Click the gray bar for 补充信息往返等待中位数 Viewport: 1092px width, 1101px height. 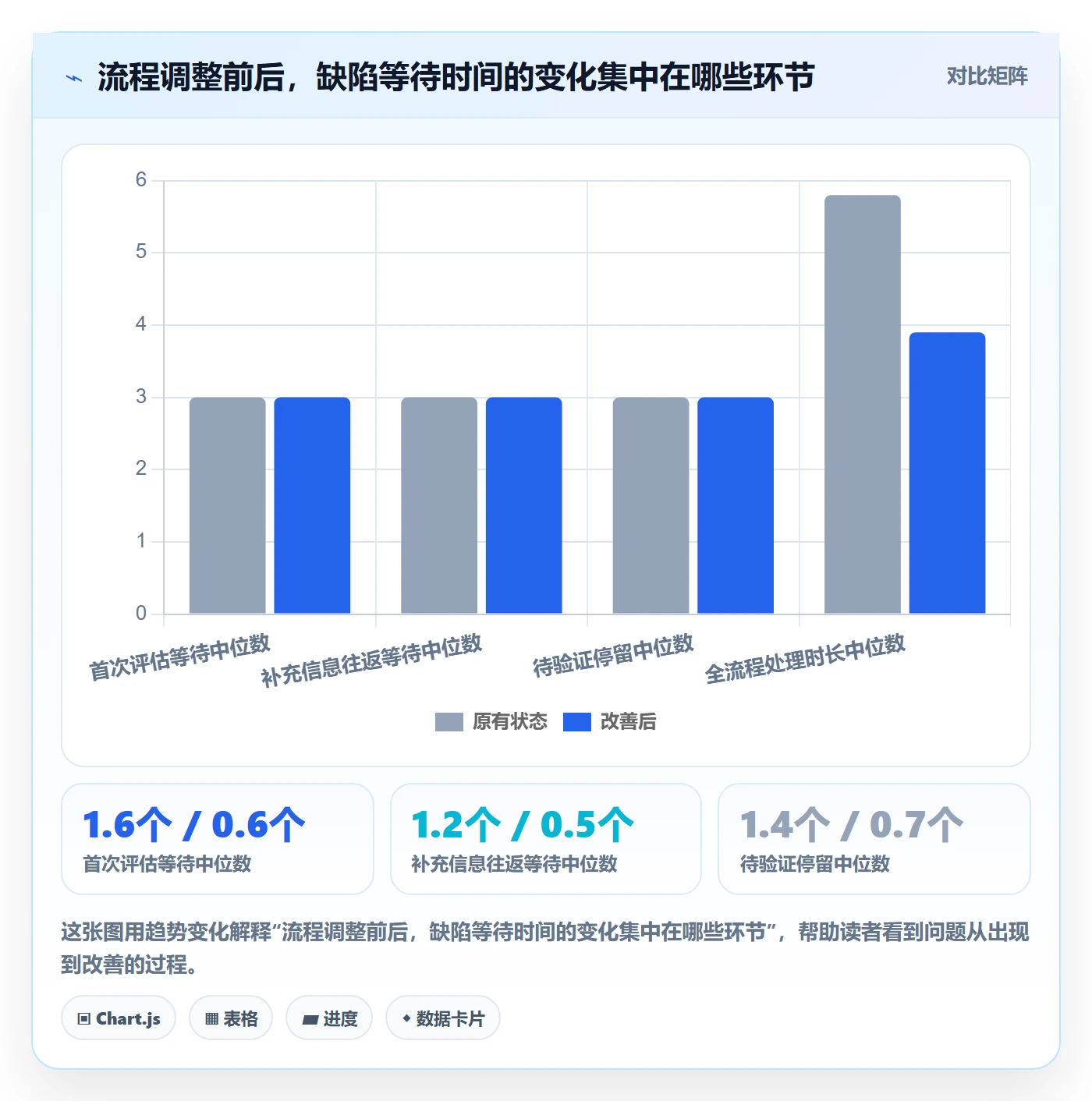coord(439,505)
